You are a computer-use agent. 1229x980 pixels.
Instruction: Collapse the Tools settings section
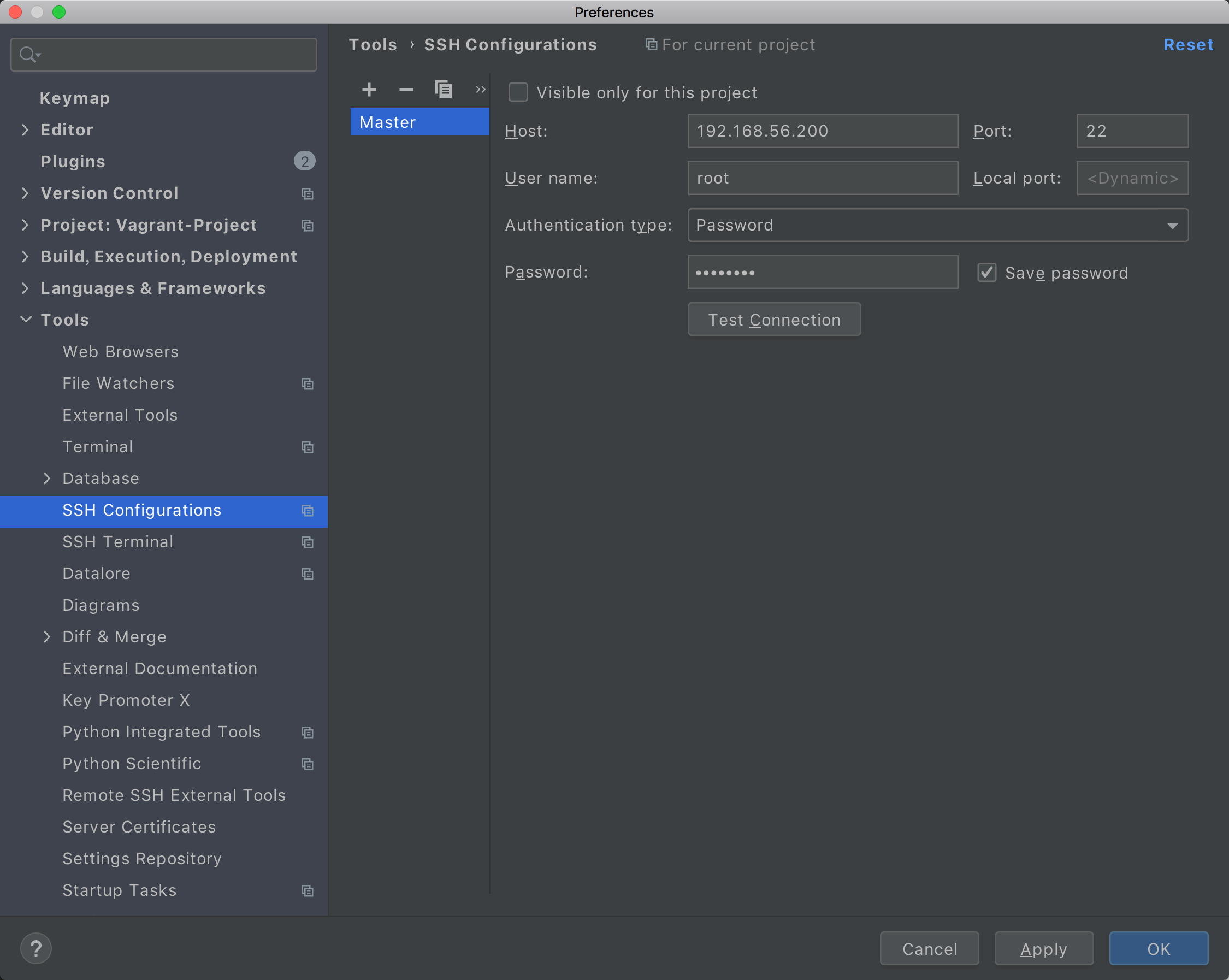26,319
